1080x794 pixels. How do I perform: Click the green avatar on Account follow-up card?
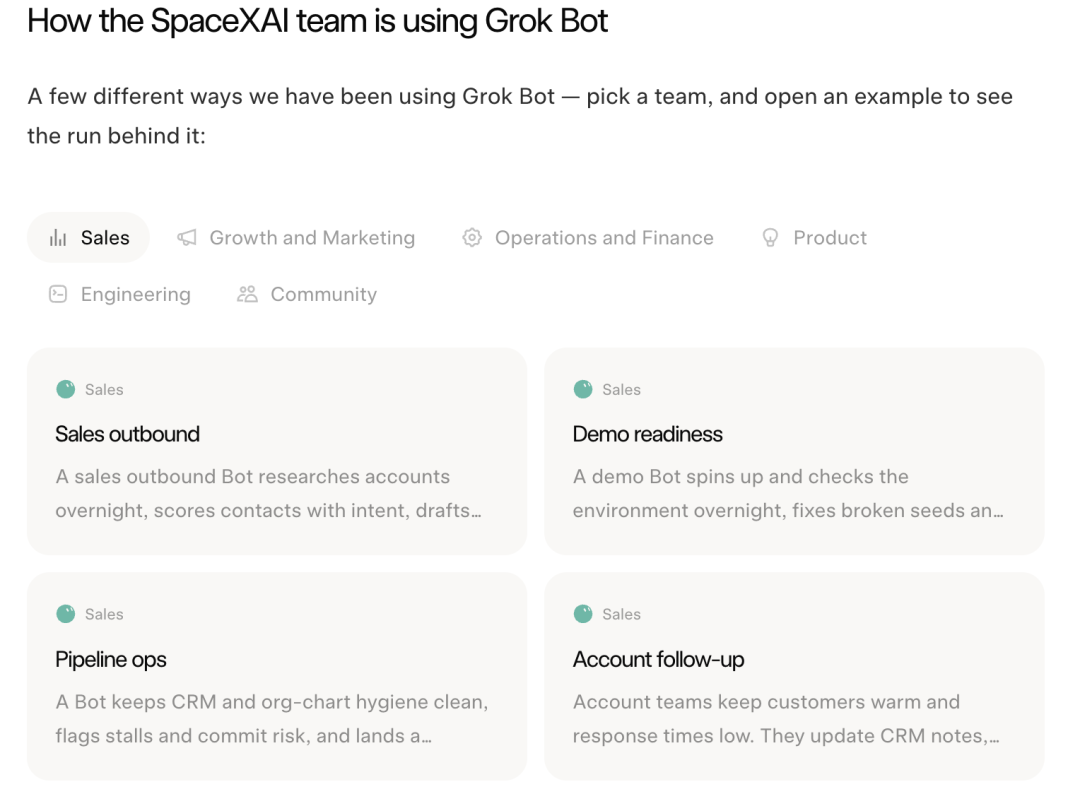point(583,614)
